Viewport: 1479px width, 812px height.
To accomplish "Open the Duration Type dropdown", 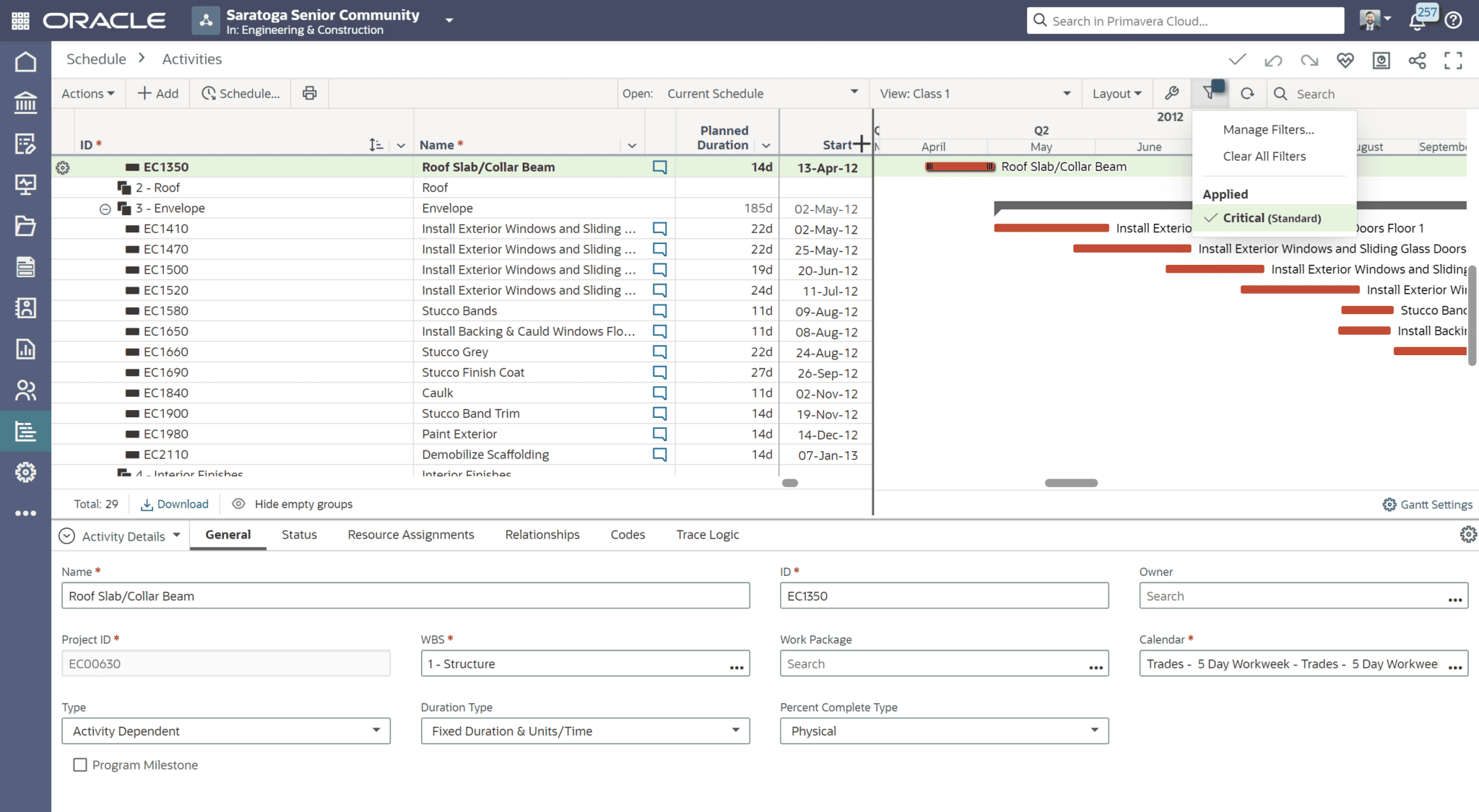I will pos(735,730).
